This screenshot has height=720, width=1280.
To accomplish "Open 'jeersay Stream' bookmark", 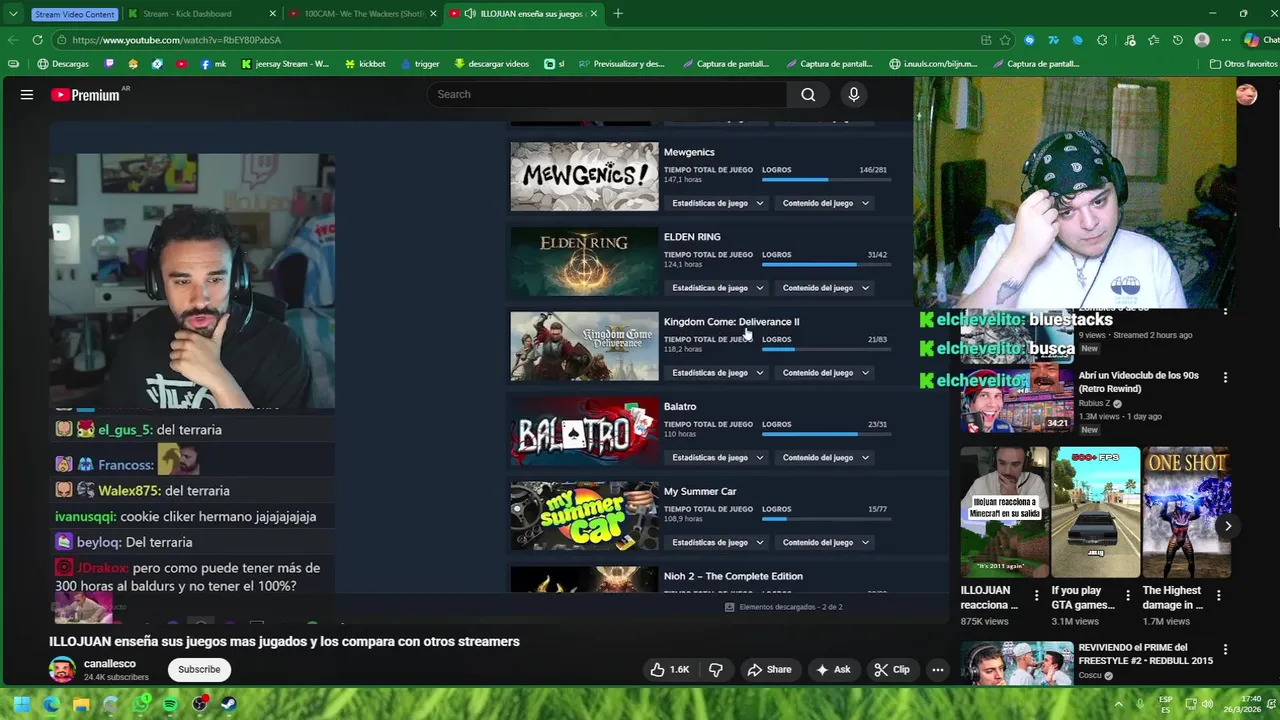I will [x=284, y=64].
